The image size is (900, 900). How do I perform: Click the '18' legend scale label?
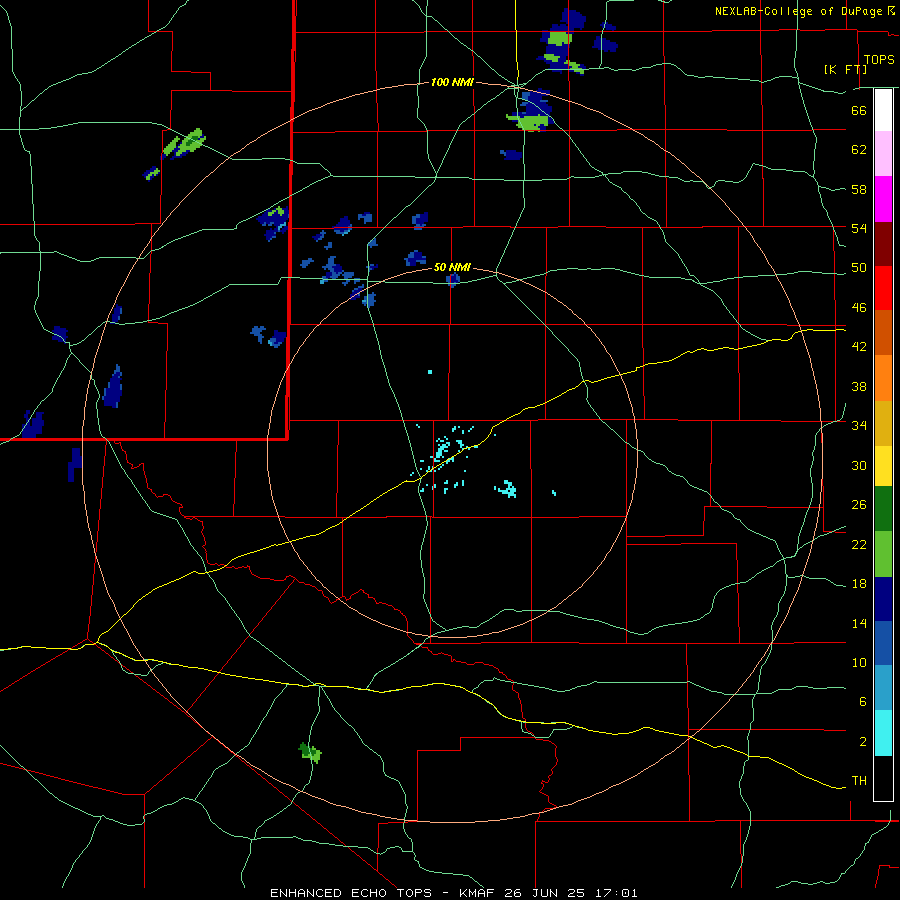coord(859,584)
